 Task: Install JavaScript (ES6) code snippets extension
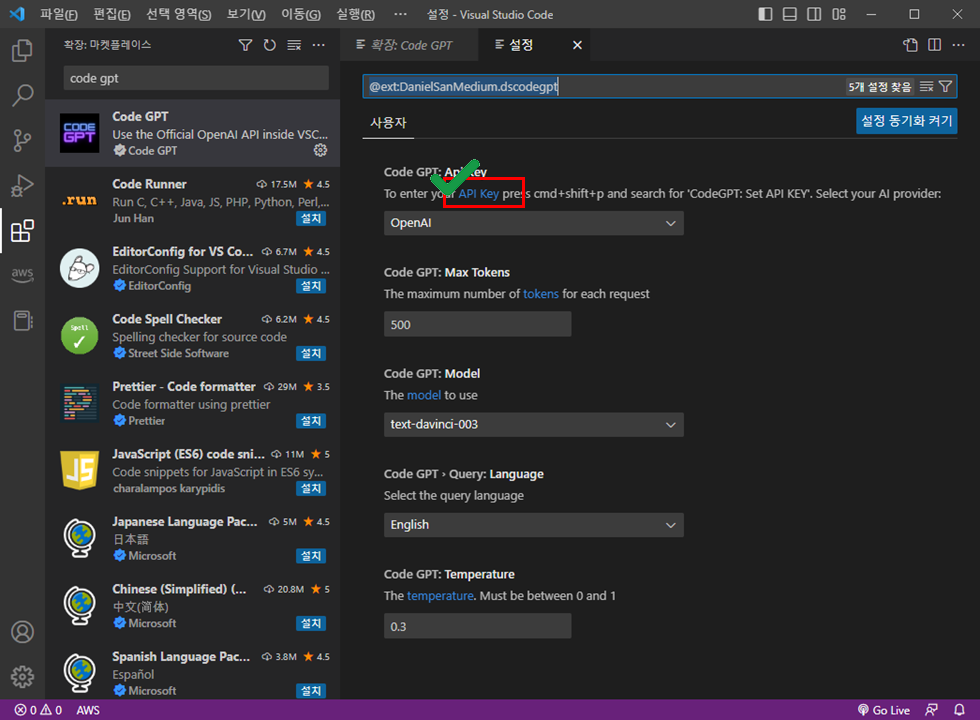click(311, 489)
